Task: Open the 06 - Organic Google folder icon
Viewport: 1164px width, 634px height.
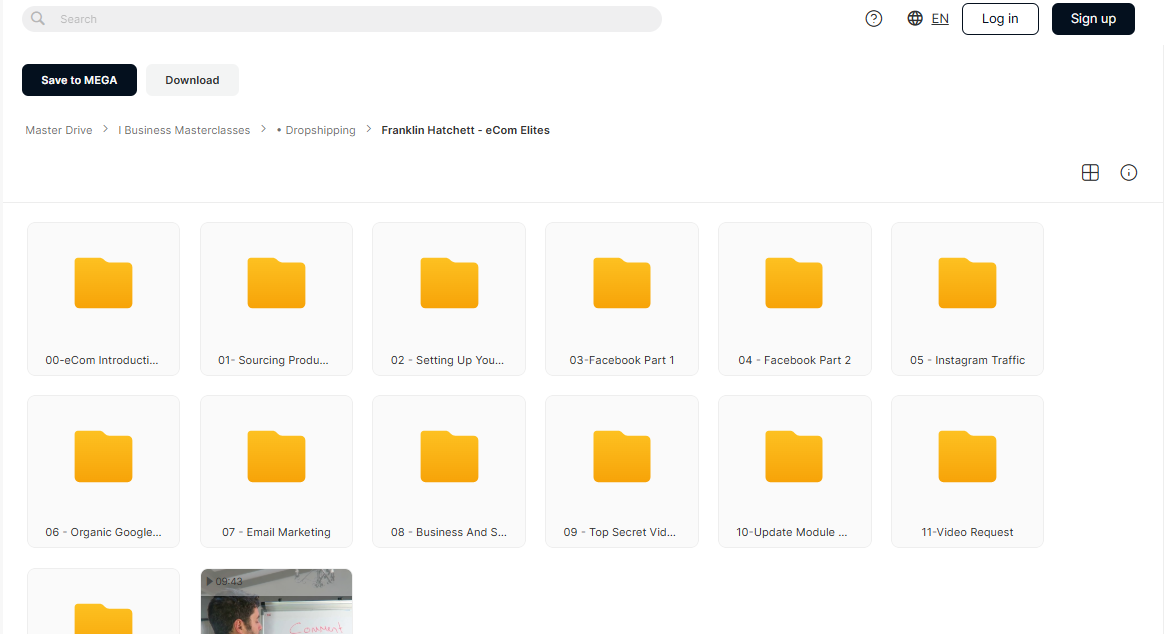Action: pos(103,456)
